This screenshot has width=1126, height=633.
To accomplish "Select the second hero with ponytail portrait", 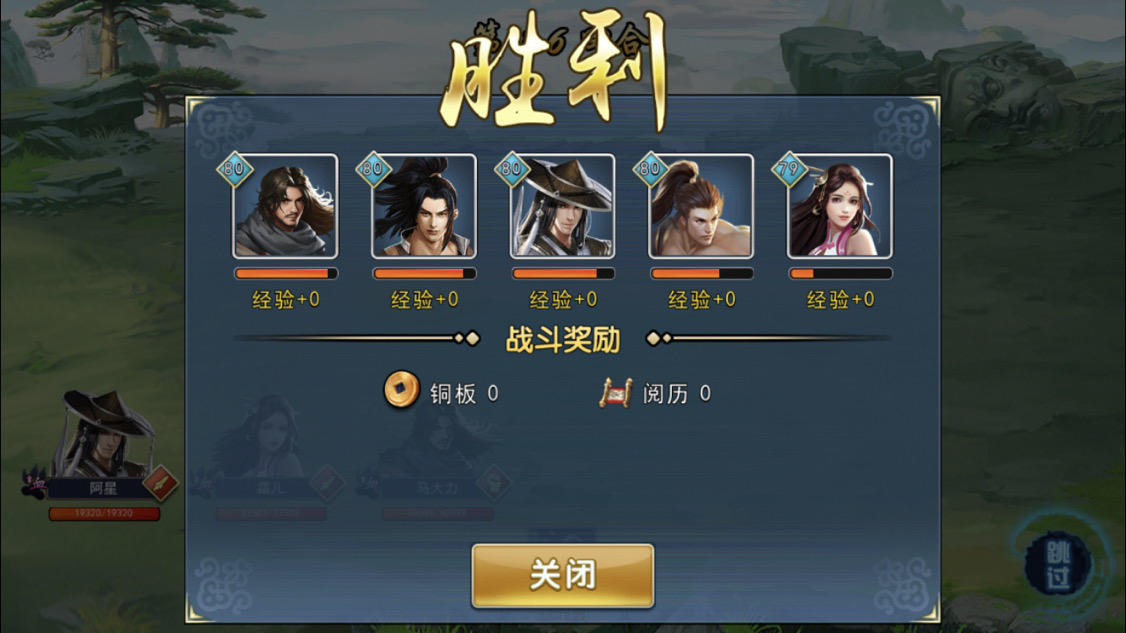I will click(424, 206).
